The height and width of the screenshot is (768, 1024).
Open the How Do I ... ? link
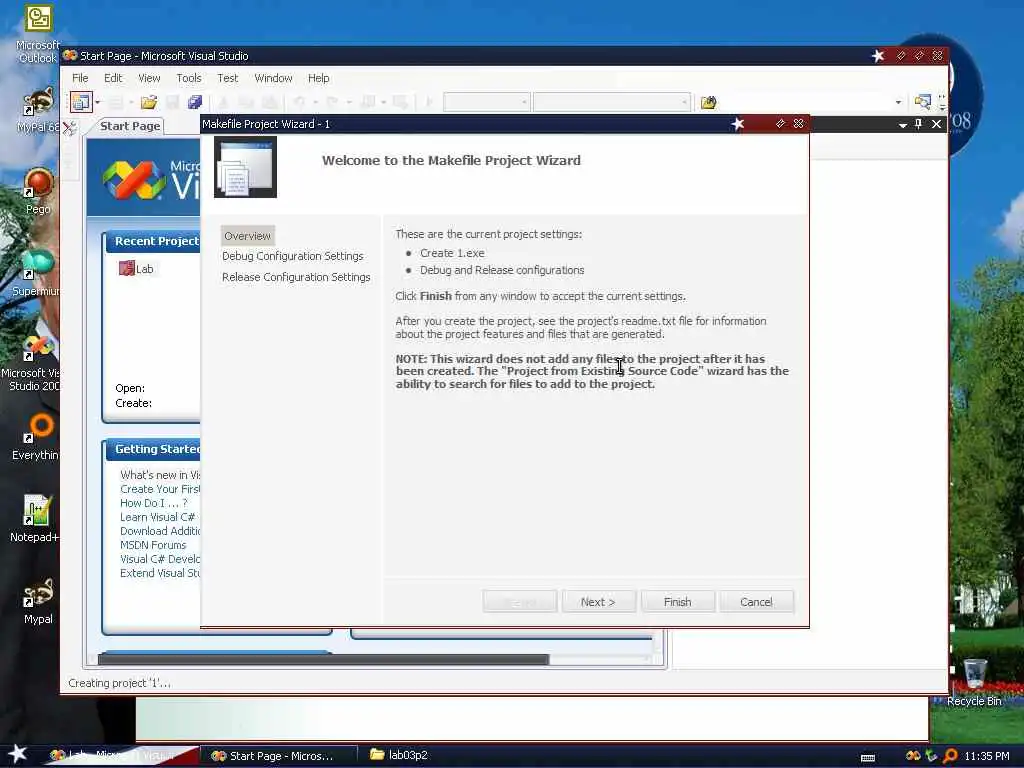(x=153, y=503)
